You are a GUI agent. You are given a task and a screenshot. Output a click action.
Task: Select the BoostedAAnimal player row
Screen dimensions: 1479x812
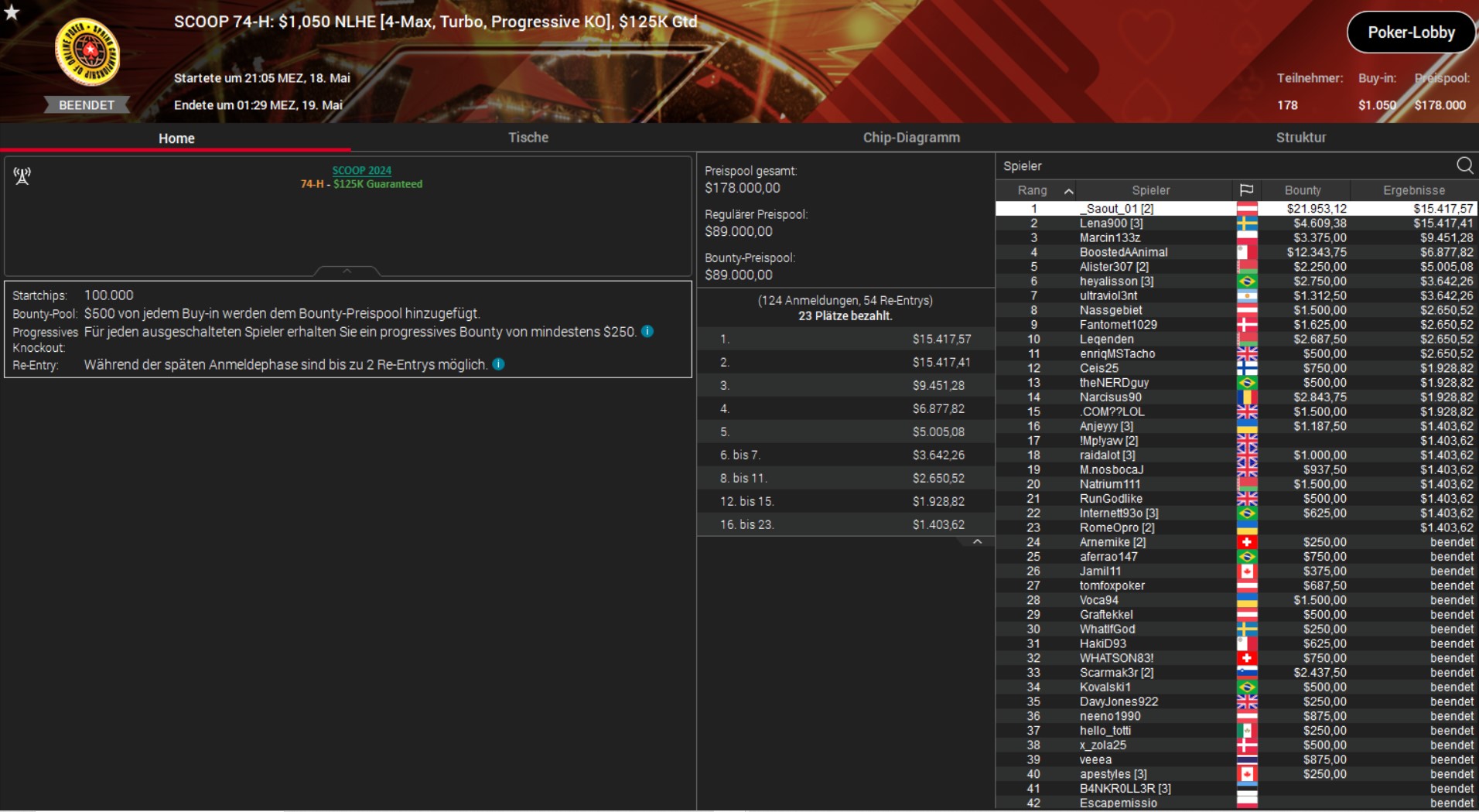1123,252
